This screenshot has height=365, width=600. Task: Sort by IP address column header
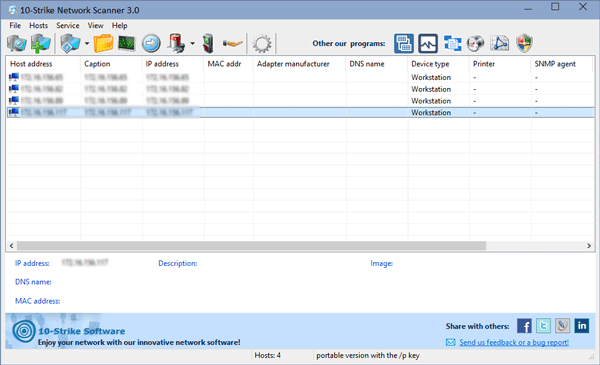tap(173, 64)
